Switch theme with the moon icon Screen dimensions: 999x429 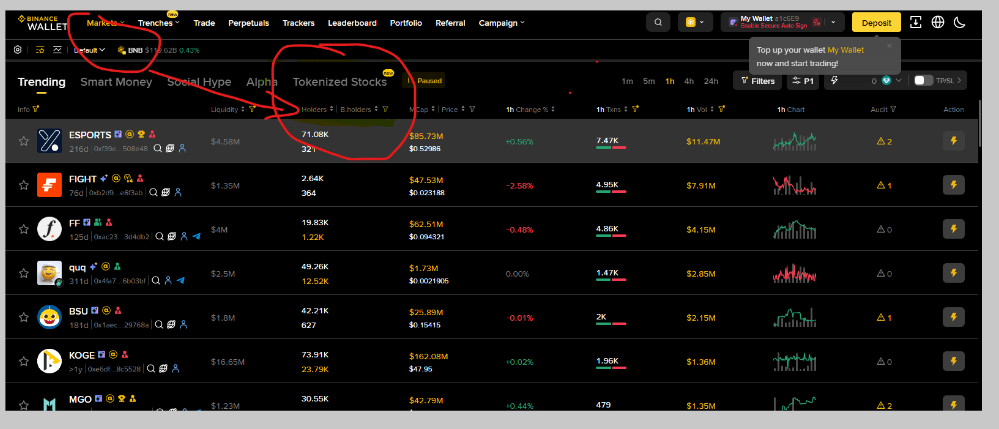point(959,22)
